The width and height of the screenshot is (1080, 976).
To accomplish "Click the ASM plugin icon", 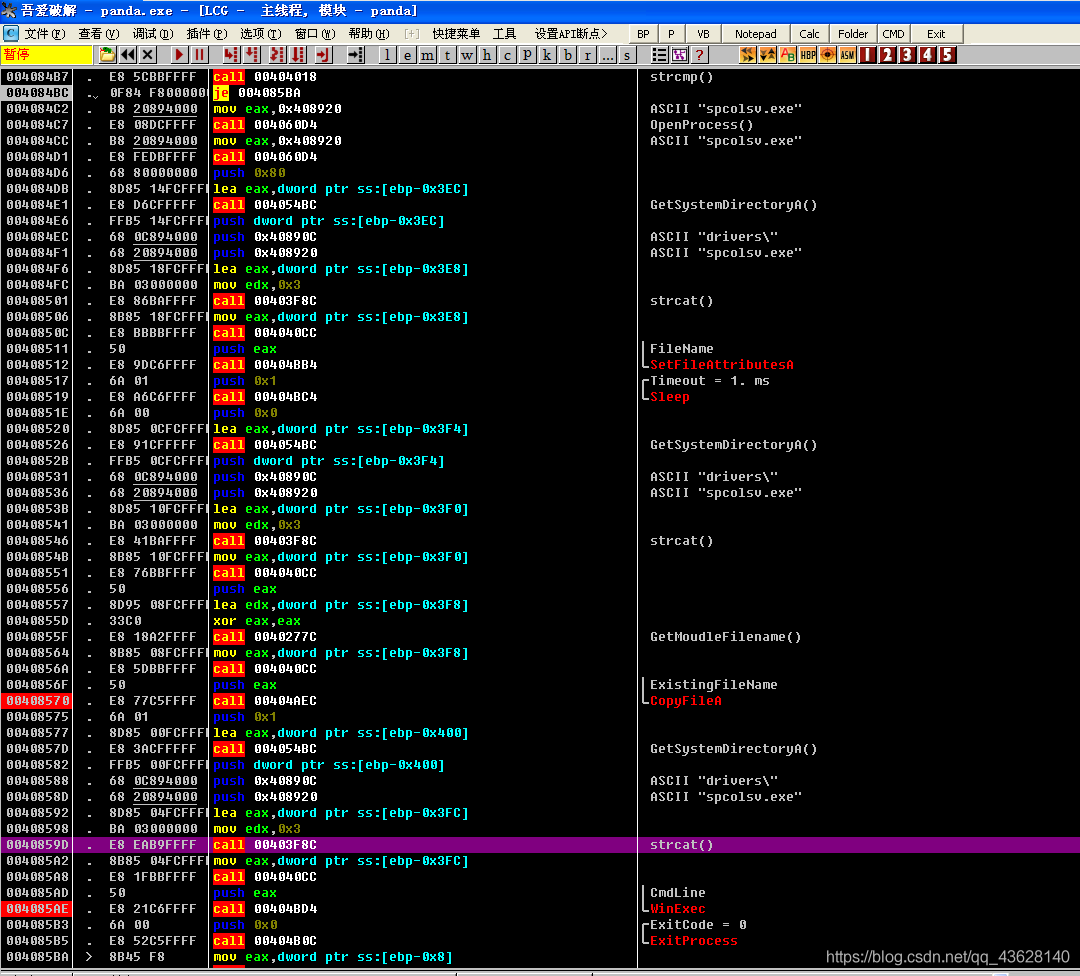I will click(847, 55).
